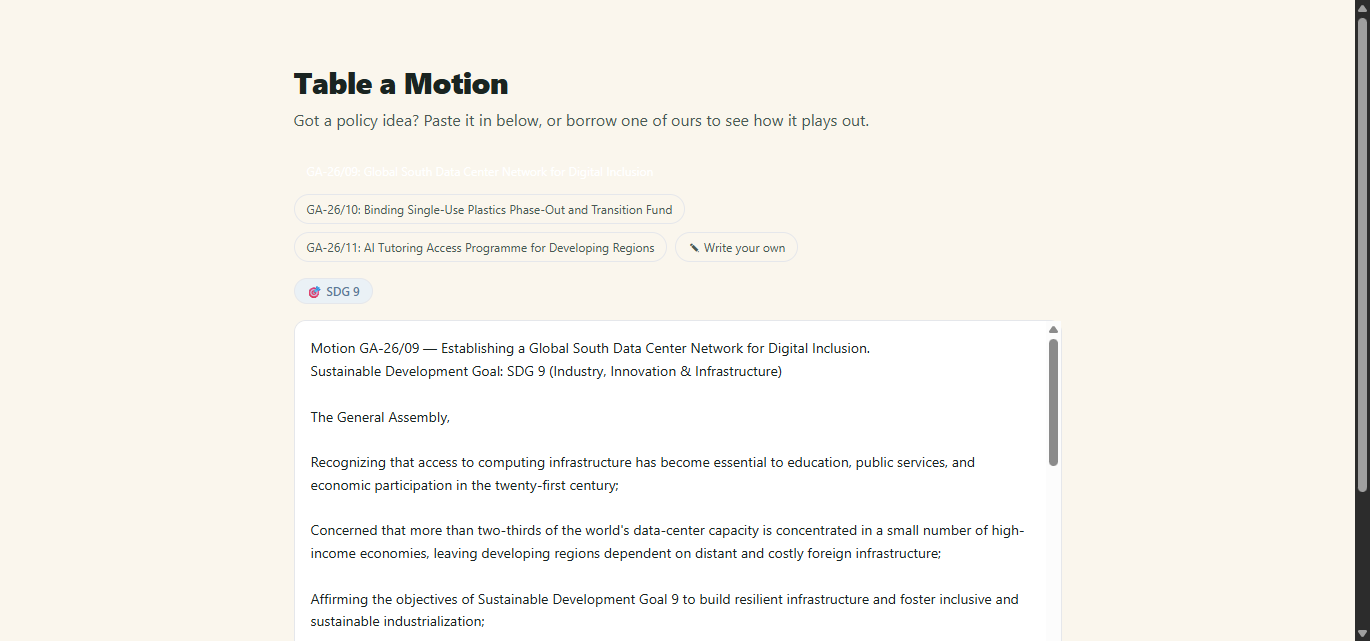
Task: Click the target icon in SDG 9 badge
Action: (x=314, y=292)
